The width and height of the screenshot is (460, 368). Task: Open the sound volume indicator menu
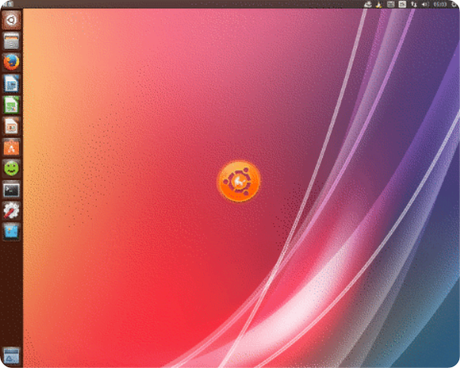coord(425,4)
